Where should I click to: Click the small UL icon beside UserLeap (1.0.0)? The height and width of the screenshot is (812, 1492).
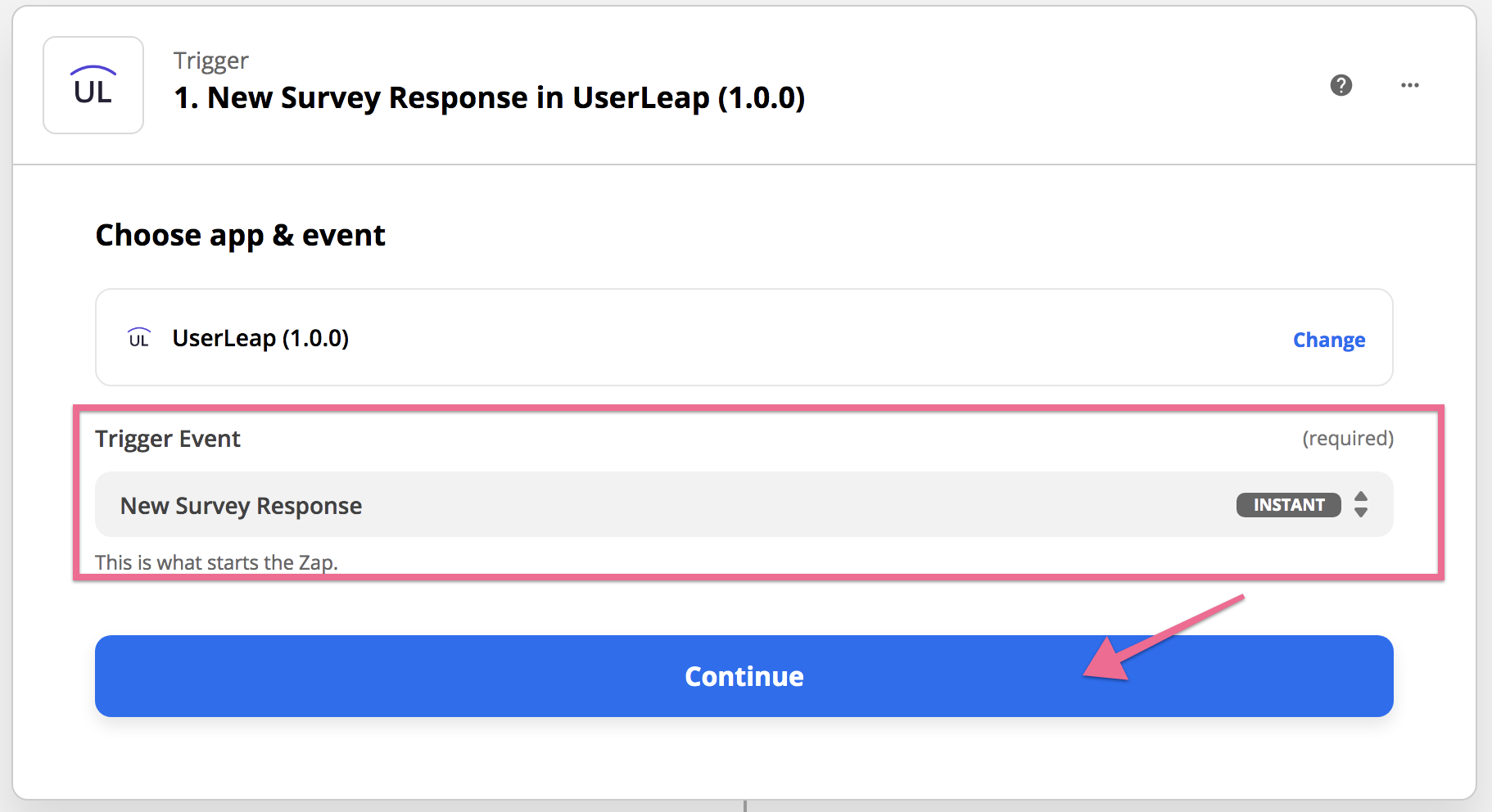click(x=139, y=337)
